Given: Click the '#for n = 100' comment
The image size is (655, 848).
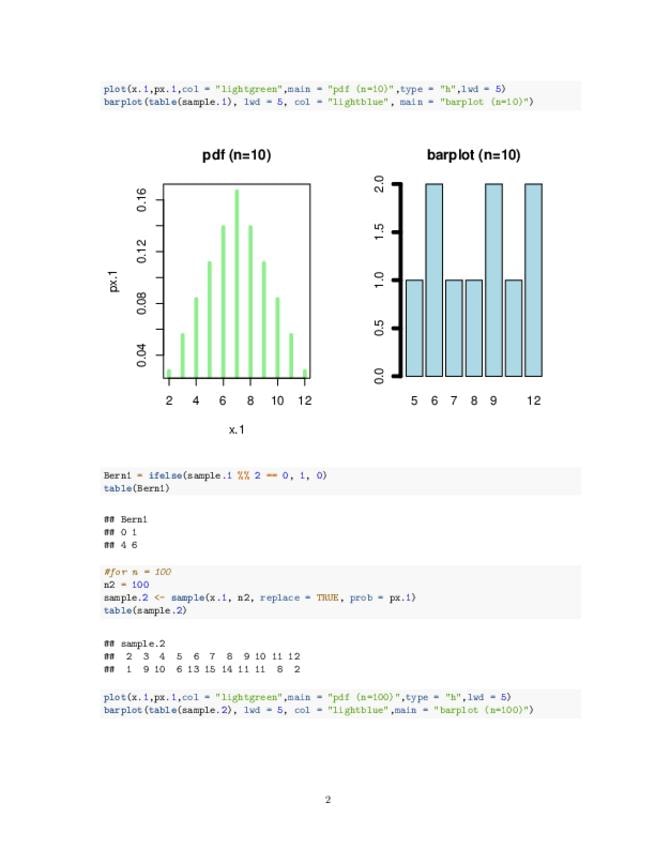Looking at the screenshot, I should 137,572.
